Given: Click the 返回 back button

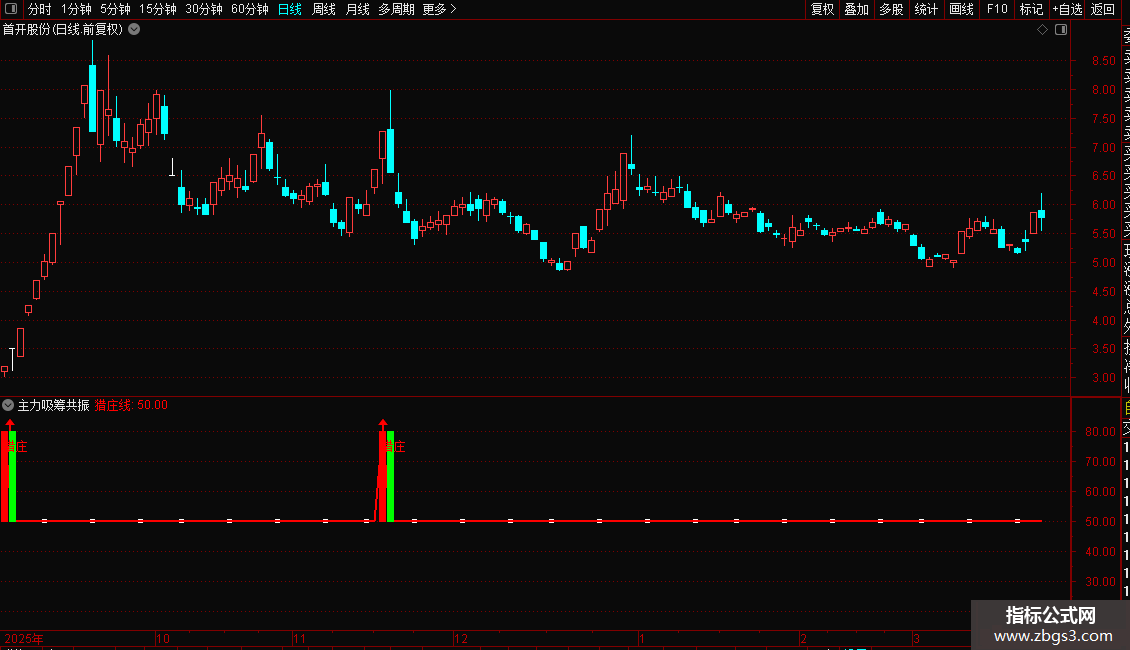Looking at the screenshot, I should coord(1103,9).
